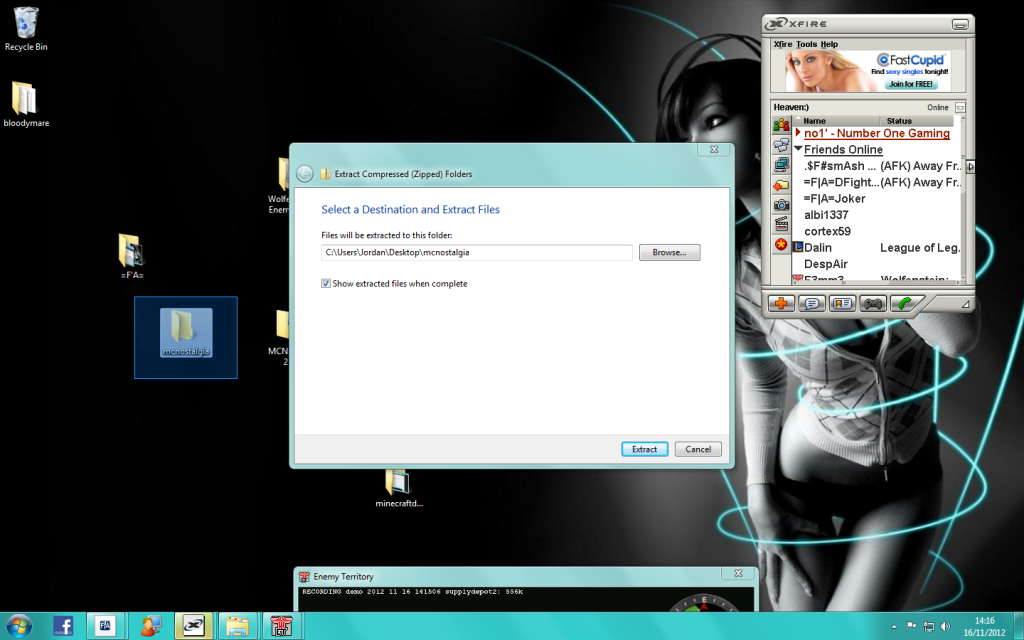Click the Cancel button in extract dialog
The height and width of the screenshot is (640, 1024).
[698, 449]
